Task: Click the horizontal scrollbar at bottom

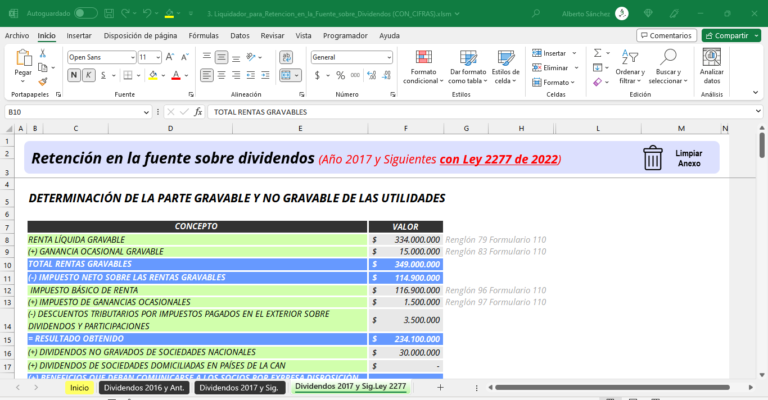Action: click(x=612, y=387)
